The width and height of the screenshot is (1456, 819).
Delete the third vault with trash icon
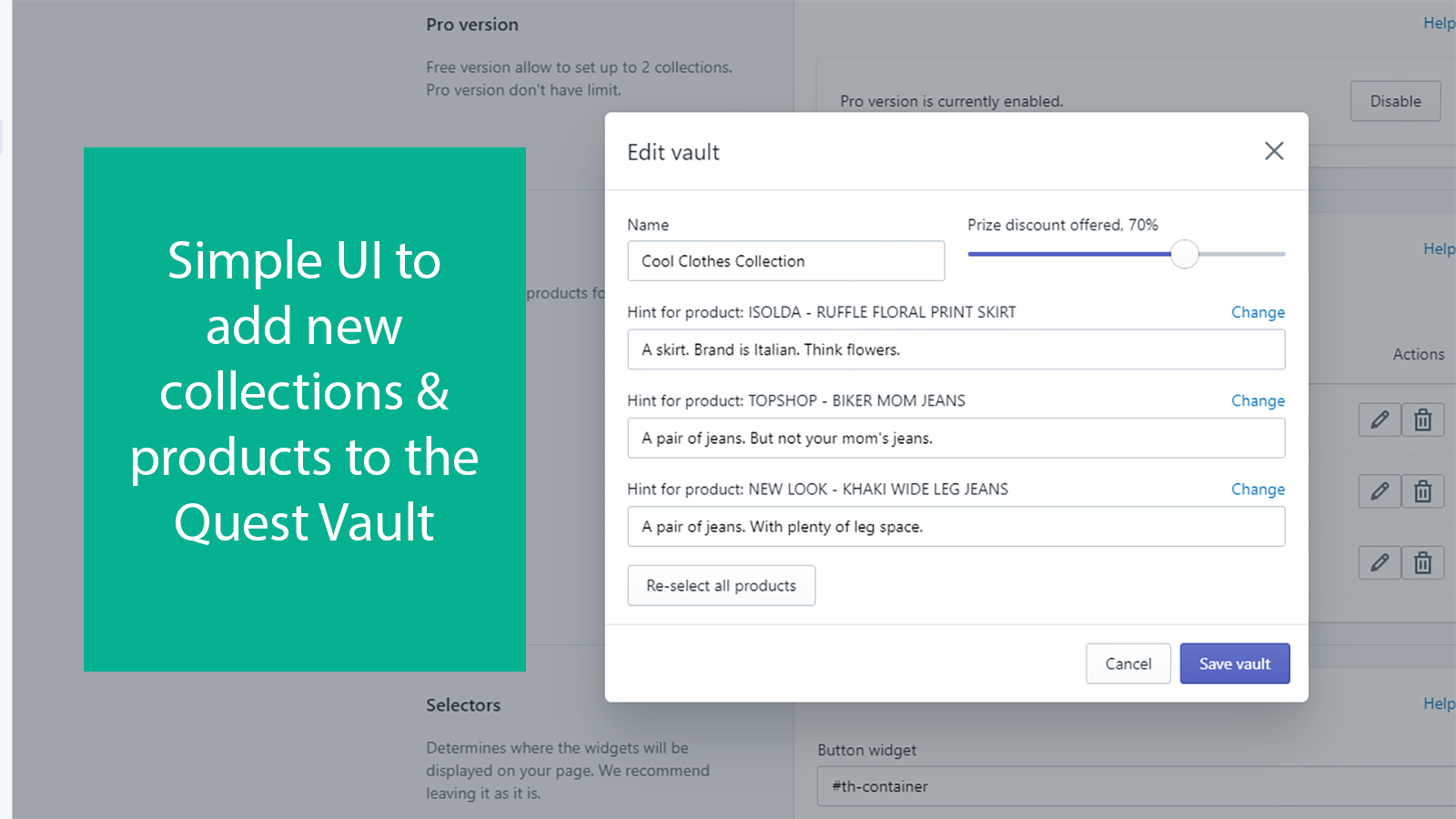point(1422,561)
